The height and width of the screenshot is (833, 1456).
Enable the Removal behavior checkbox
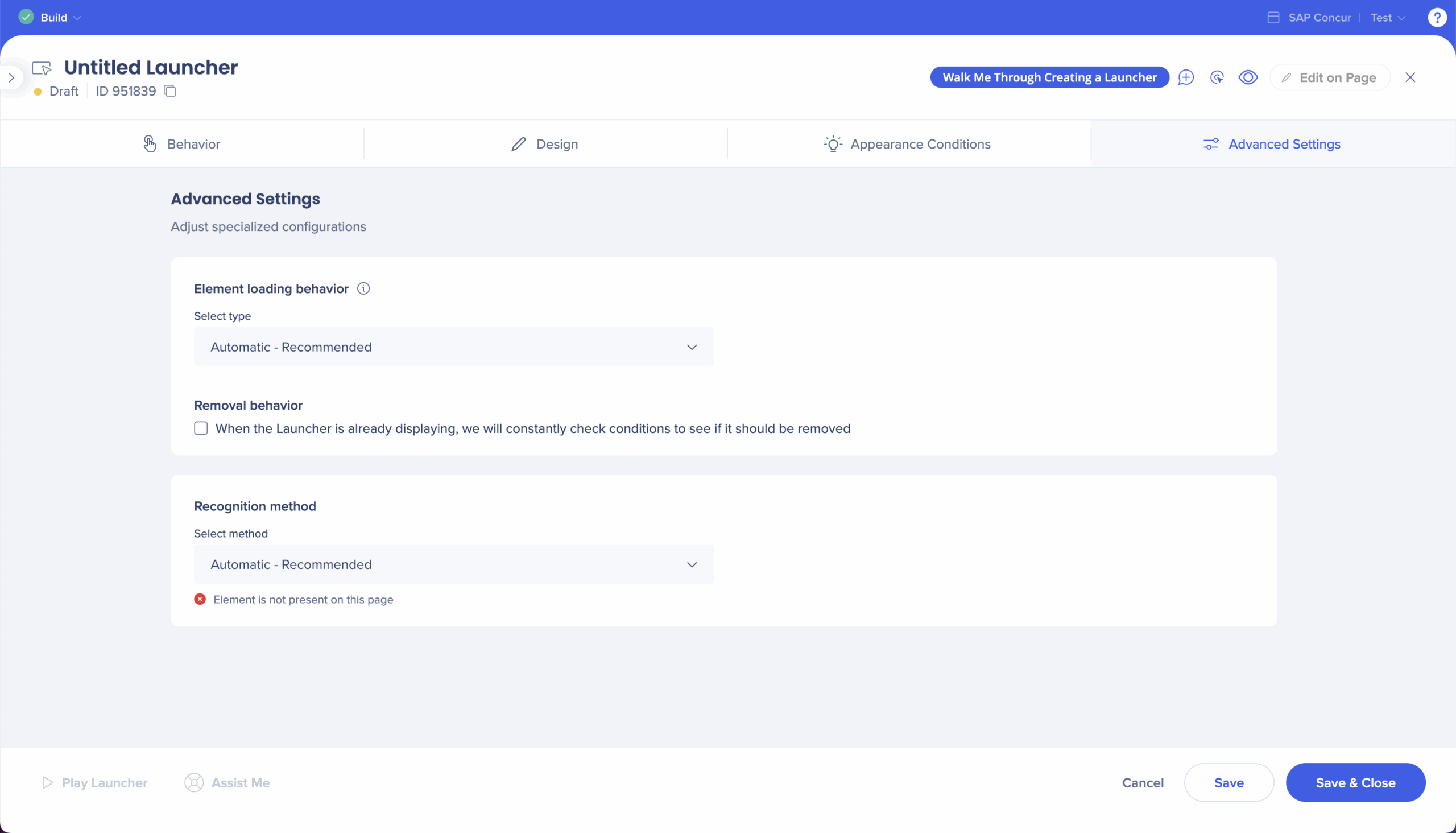coord(201,428)
